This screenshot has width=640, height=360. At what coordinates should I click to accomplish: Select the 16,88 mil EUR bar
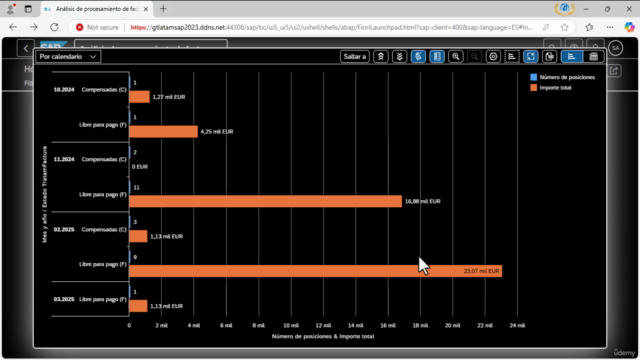[266, 201]
